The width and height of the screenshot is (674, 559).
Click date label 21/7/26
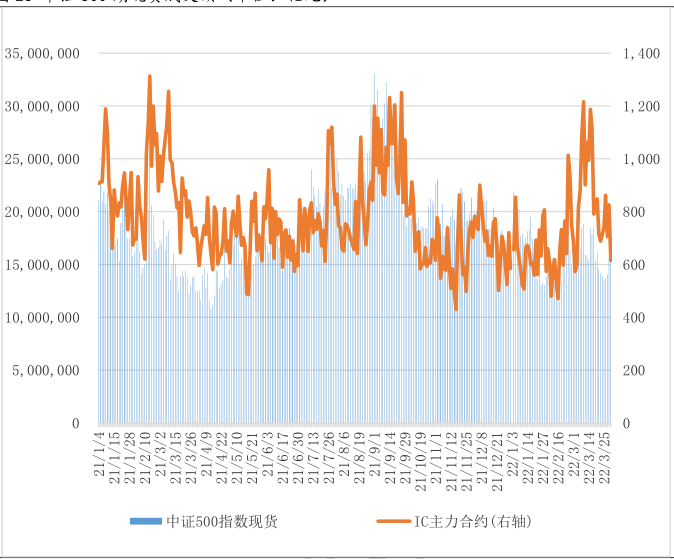329,458
